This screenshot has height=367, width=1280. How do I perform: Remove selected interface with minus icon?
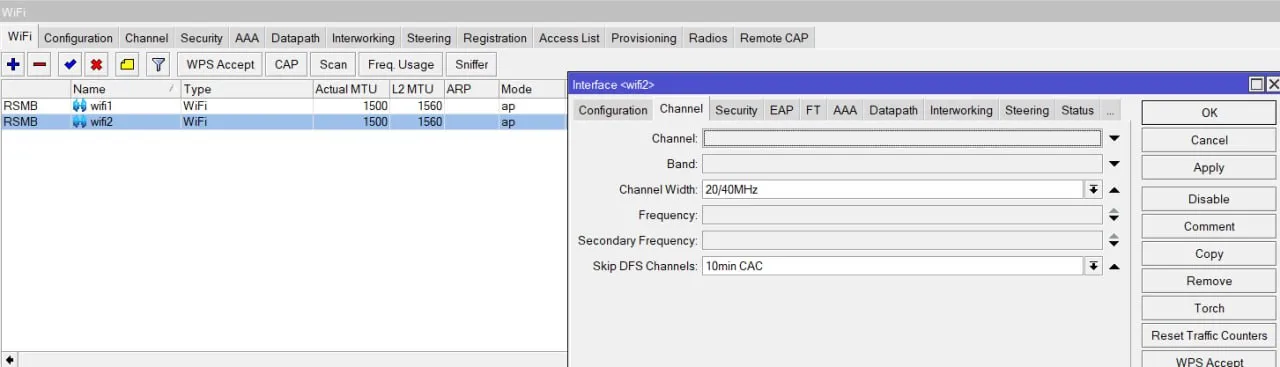(x=40, y=64)
